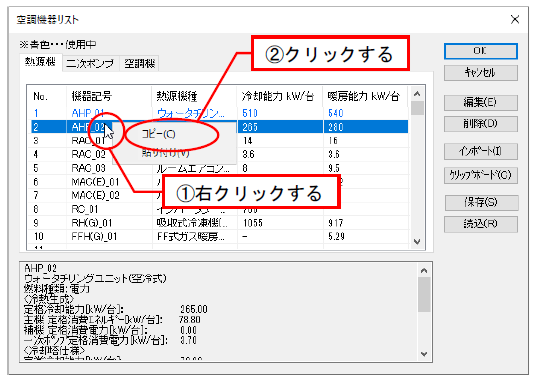Screen dimensions: 534x380
Task: Click the equipment list scrollbar thumb
Action: (x=417, y=108)
